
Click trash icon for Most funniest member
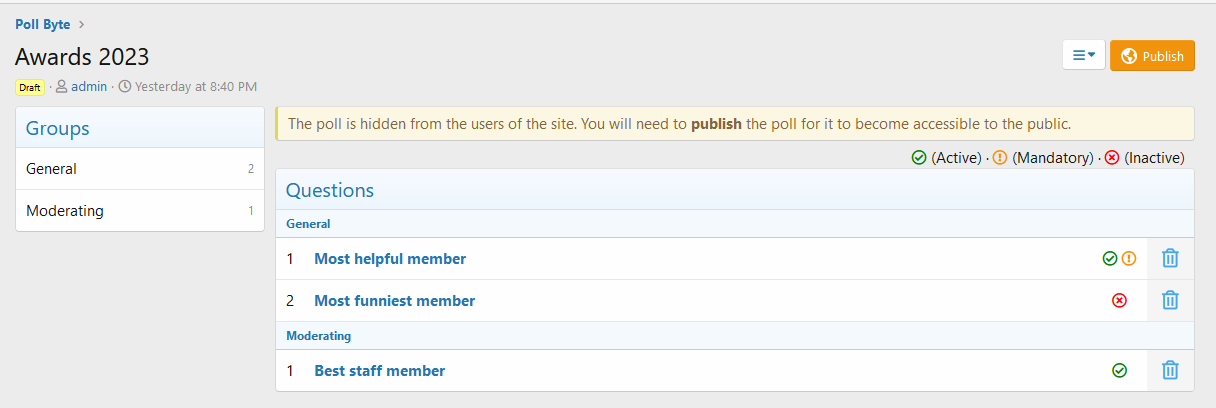[x=1170, y=300]
